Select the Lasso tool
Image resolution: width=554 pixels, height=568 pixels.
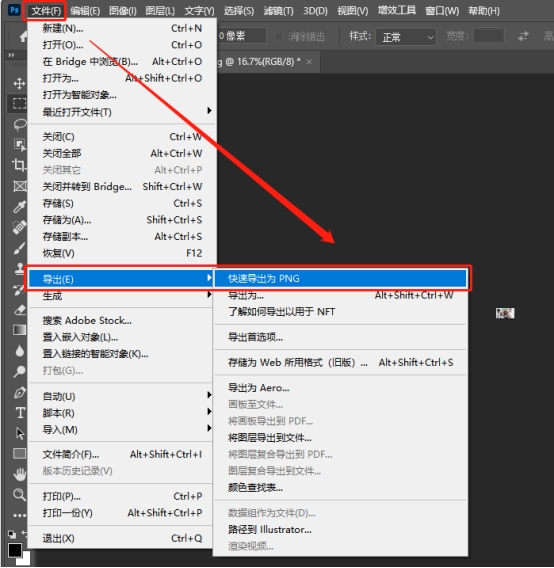[19, 124]
